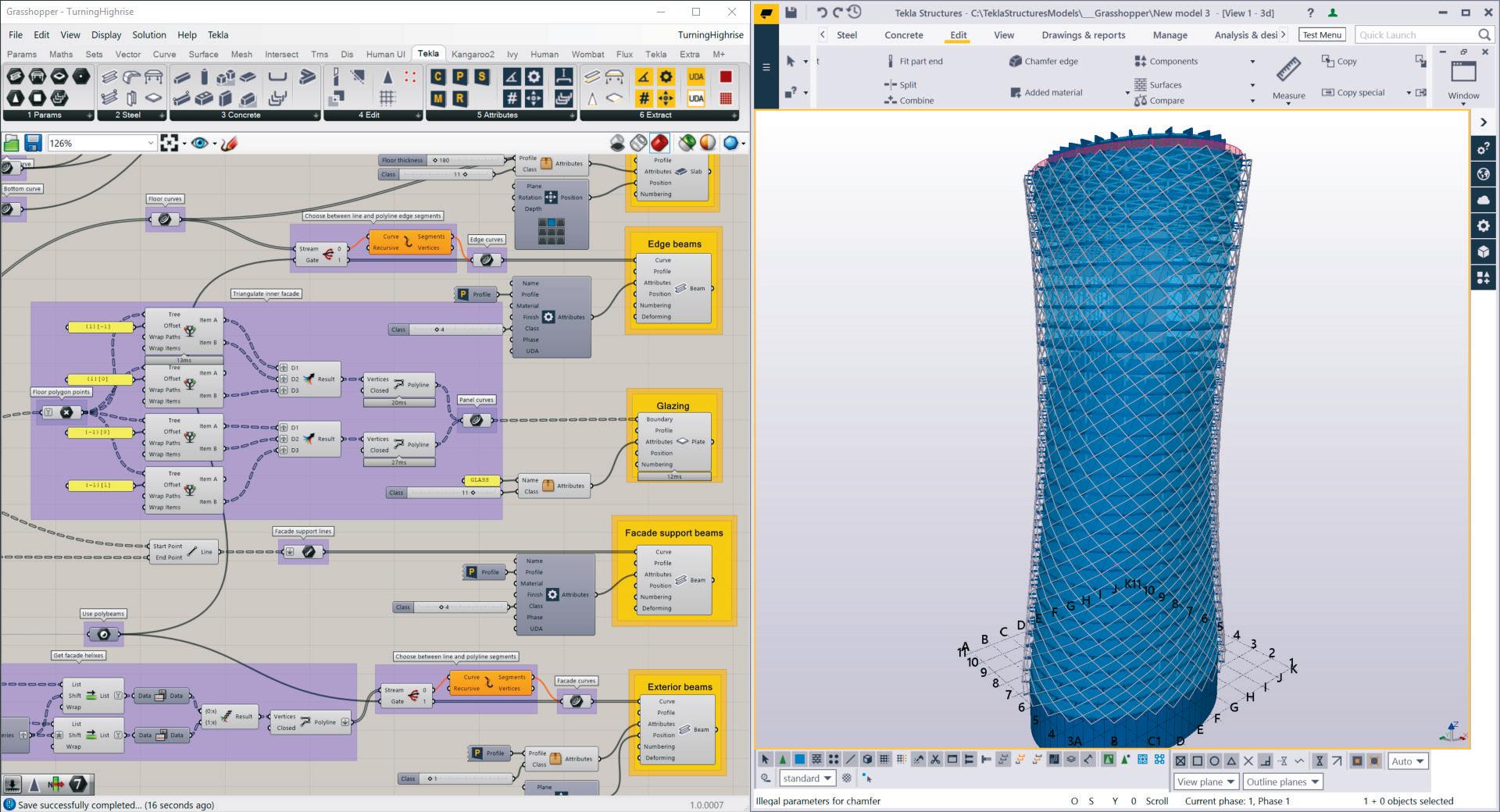Toggle Snap to midpoints triangle switch
The width and height of the screenshot is (1500, 812).
pos(1231,761)
